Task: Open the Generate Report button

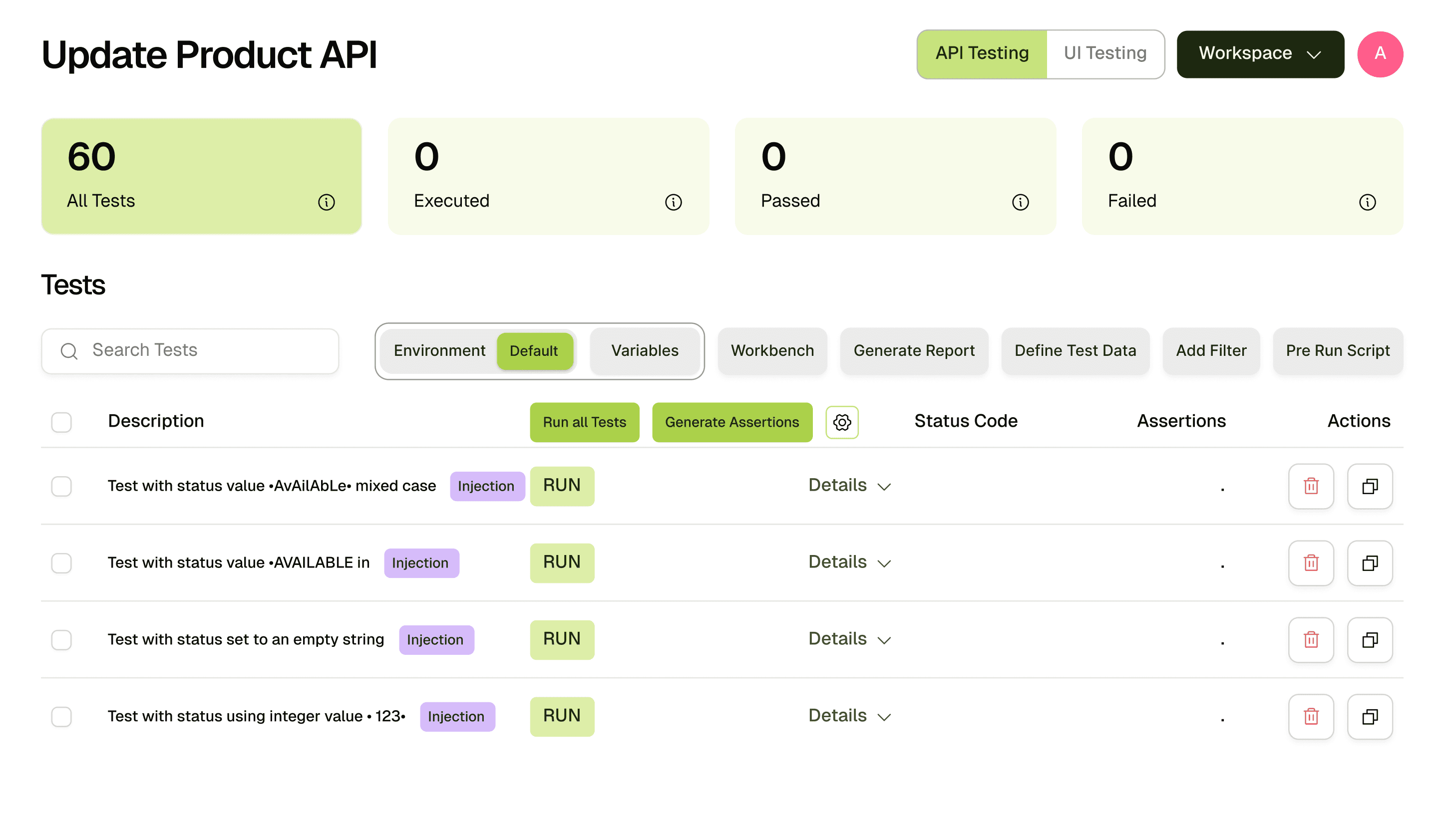Action: point(913,351)
